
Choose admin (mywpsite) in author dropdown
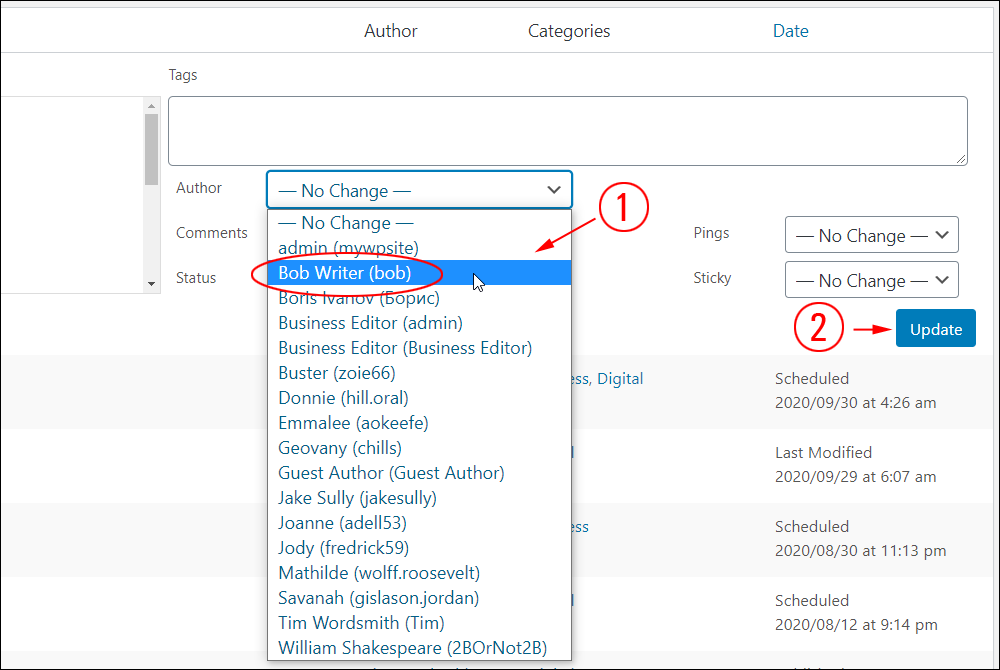[419, 248]
